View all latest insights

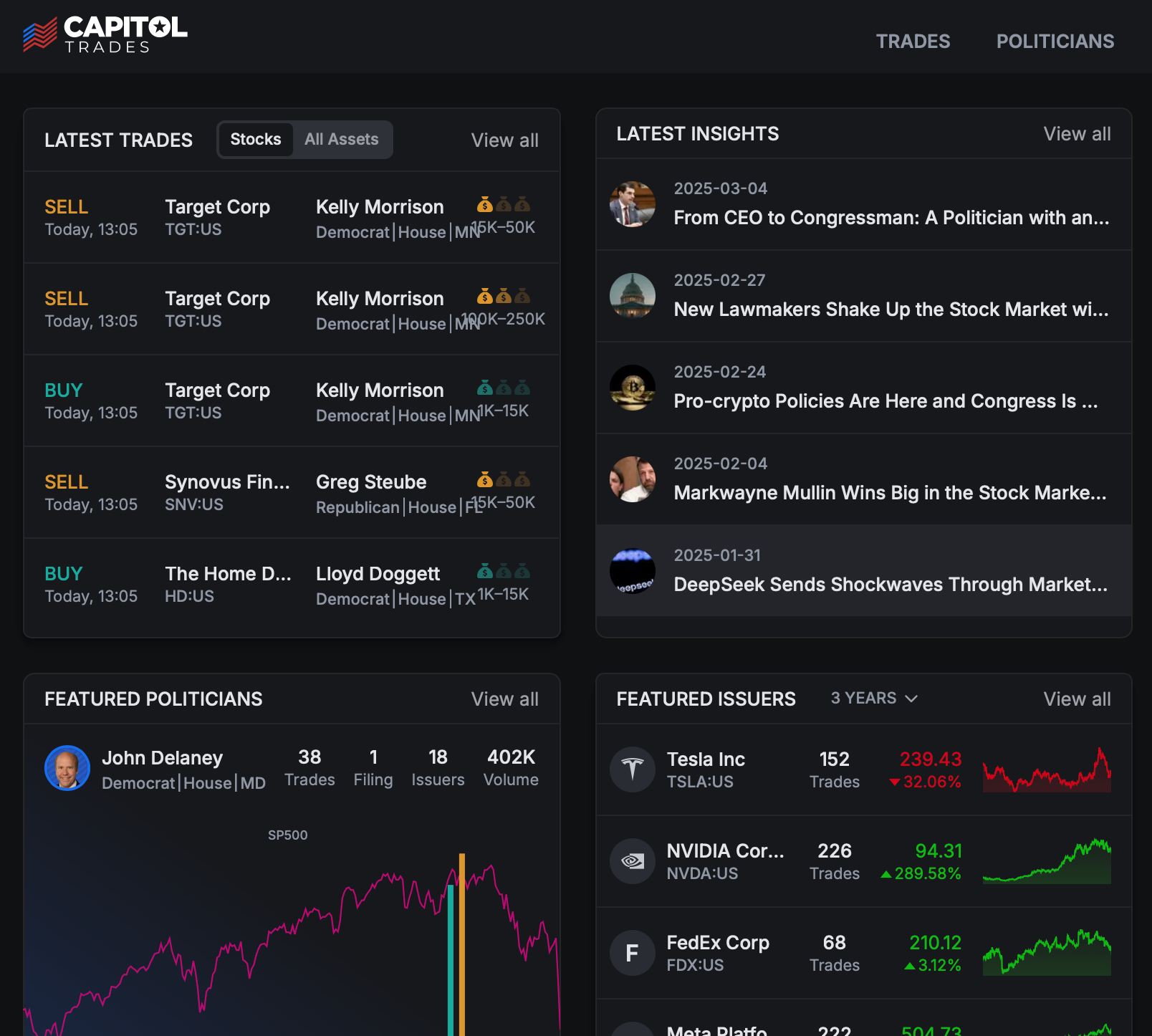click(x=1077, y=134)
